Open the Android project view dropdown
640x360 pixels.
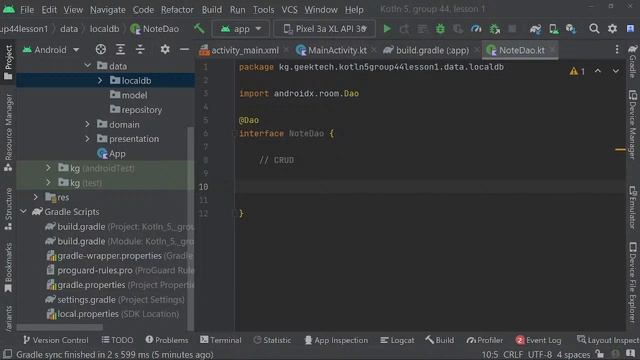pos(51,50)
